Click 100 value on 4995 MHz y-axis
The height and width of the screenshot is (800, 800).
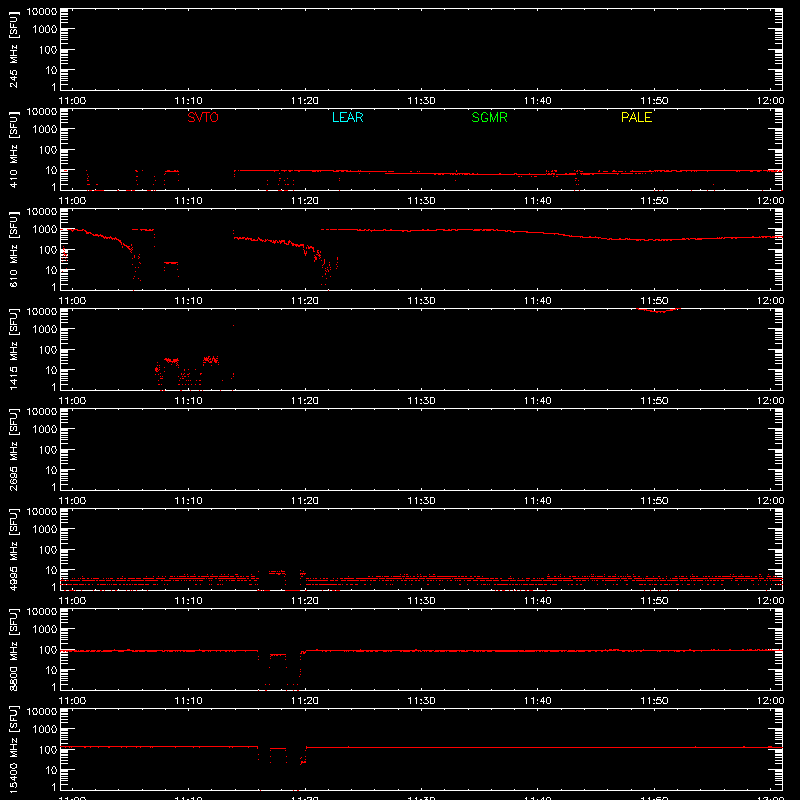pos(48,549)
